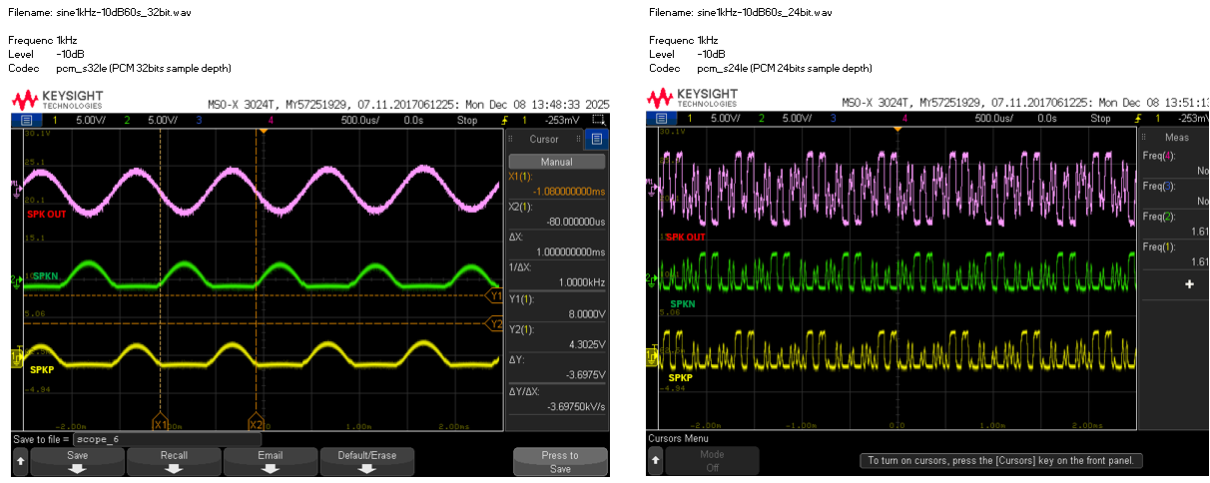This screenshot has height=483, width=1210.
Task: Toggle channel 3 on the left scope
Action: (x=199, y=118)
